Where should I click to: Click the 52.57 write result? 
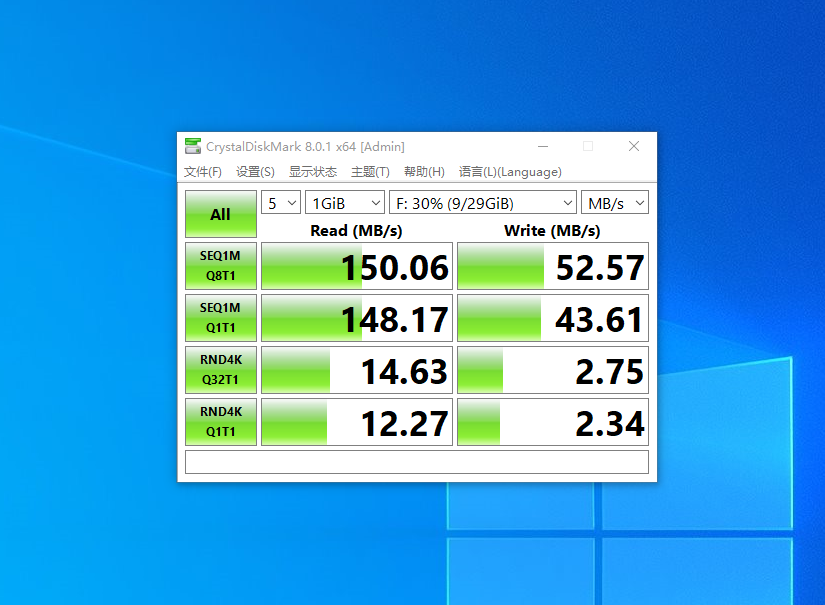tap(553, 266)
